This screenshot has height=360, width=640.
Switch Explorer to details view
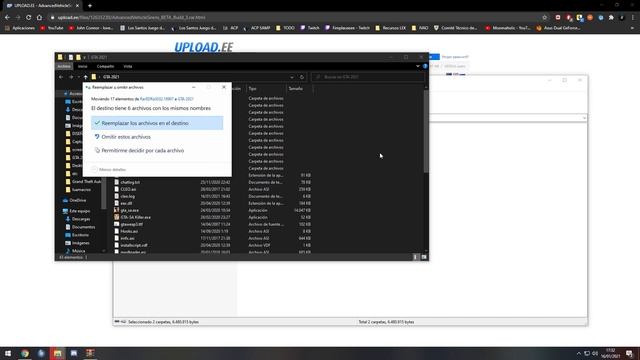(415, 257)
